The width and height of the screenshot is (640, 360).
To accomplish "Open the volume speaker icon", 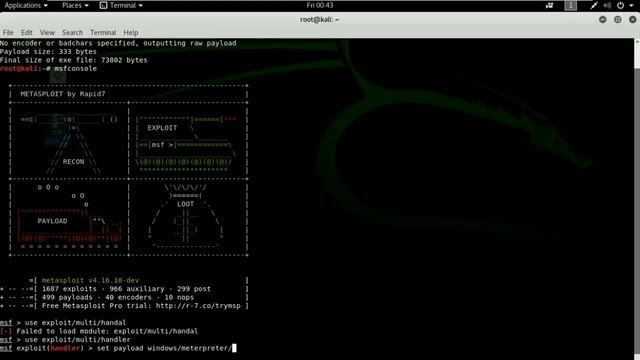I will pos(607,5).
